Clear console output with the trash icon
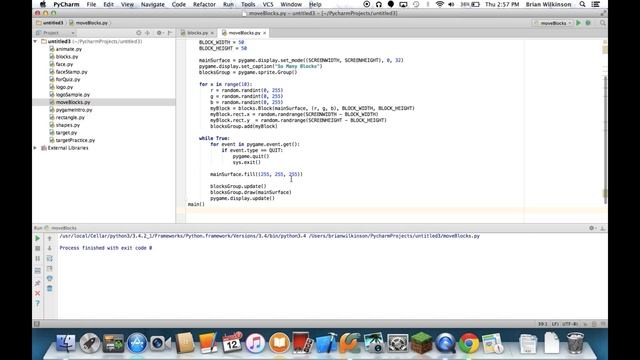 coord(50,289)
